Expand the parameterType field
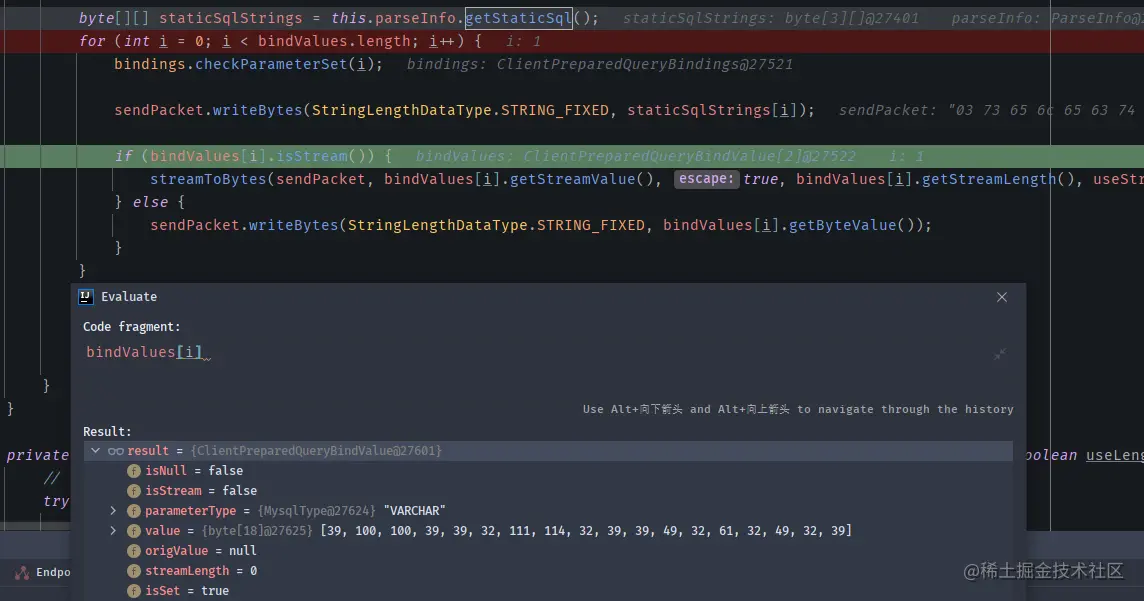The height and width of the screenshot is (601, 1144). point(113,511)
